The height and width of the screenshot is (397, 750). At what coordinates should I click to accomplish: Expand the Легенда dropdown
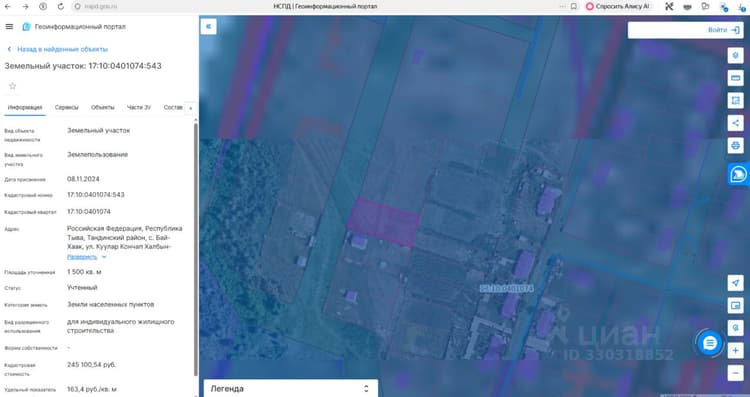[291, 388]
